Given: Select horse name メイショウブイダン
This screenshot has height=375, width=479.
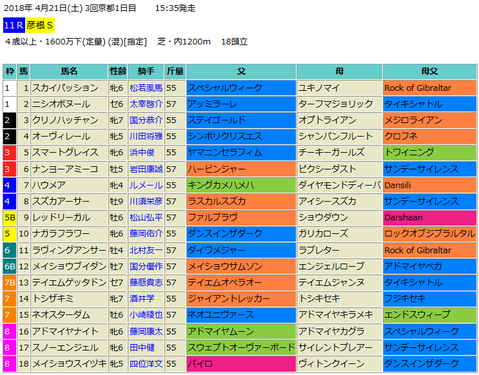Looking at the screenshot, I should point(69,266).
